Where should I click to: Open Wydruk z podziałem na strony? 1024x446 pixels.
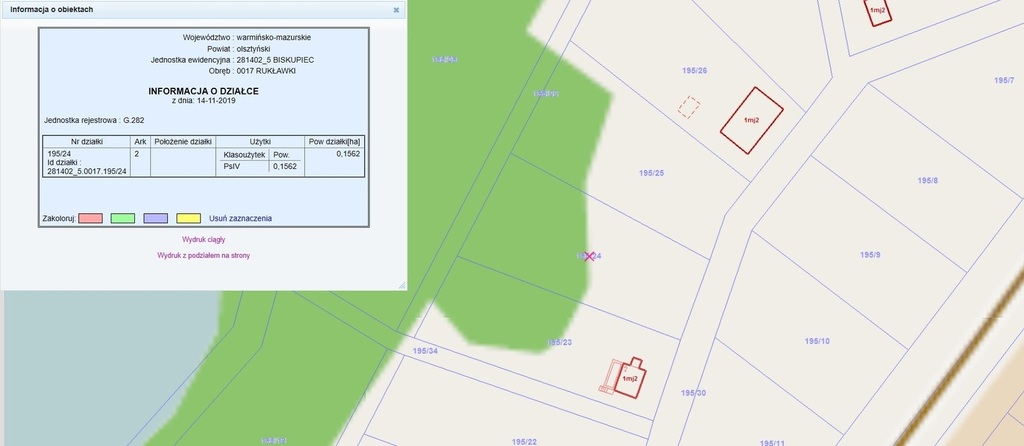click(x=203, y=256)
